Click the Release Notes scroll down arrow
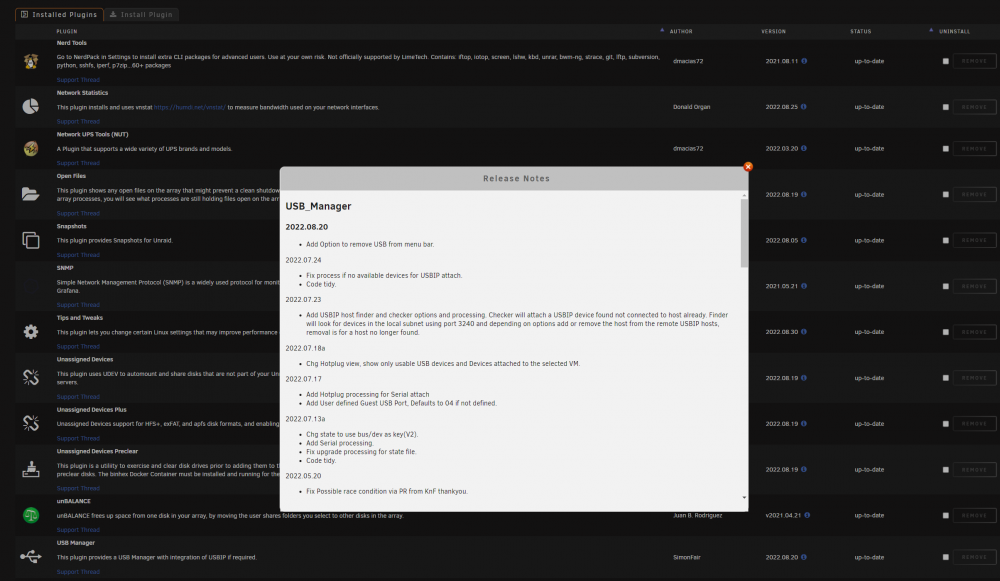 tap(744, 497)
